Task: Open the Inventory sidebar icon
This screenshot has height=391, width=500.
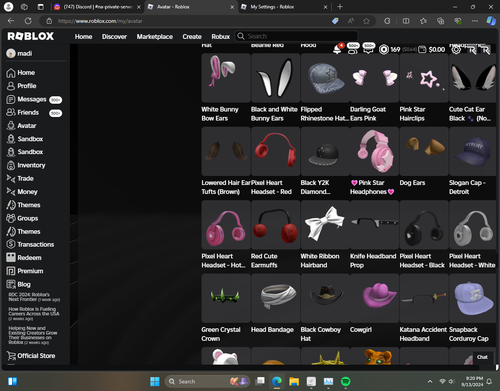Action: (11, 165)
